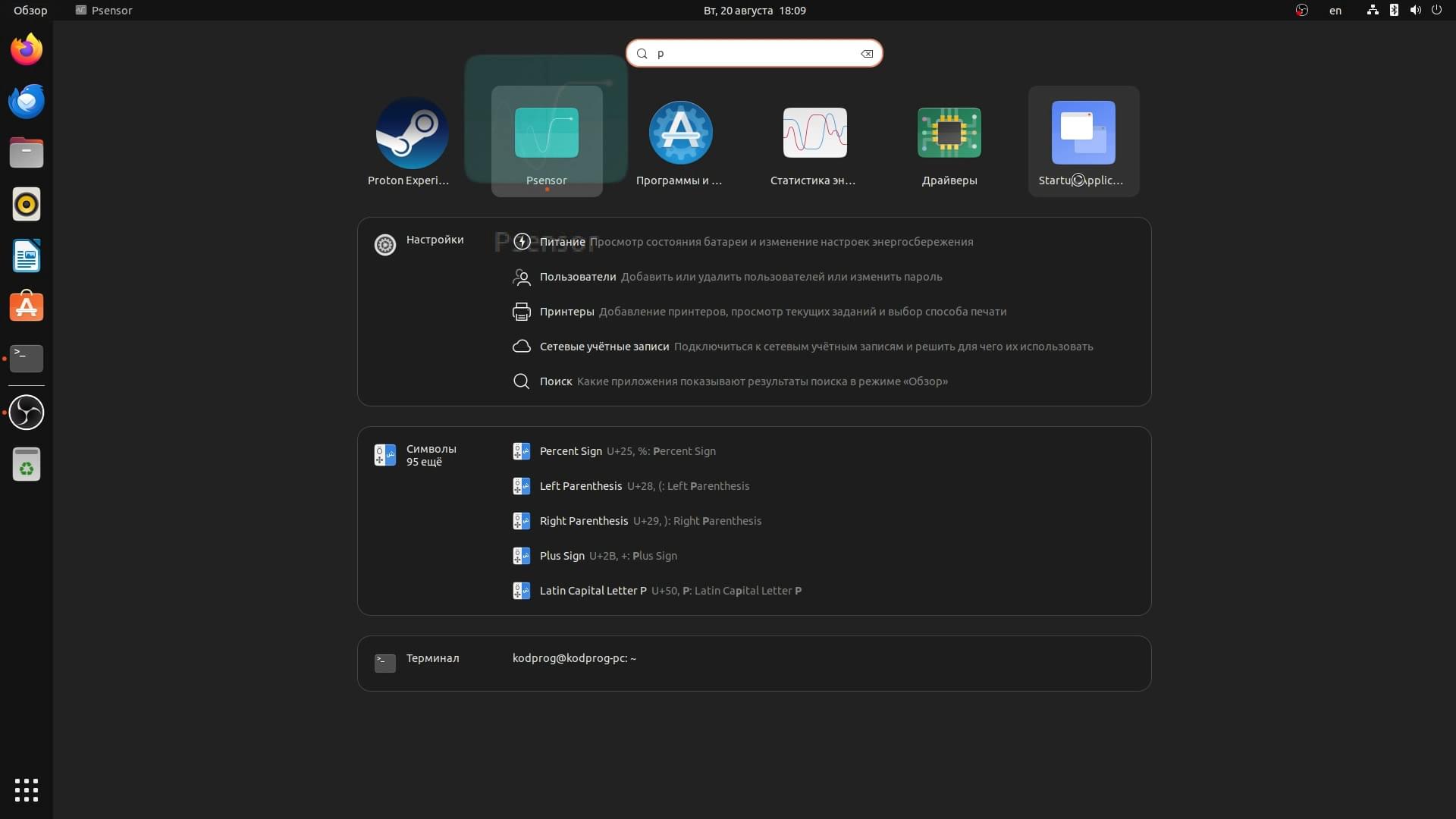Screen dimensions: 1456x819
Task: Click the Обзор activities button
Action: click(x=30, y=11)
